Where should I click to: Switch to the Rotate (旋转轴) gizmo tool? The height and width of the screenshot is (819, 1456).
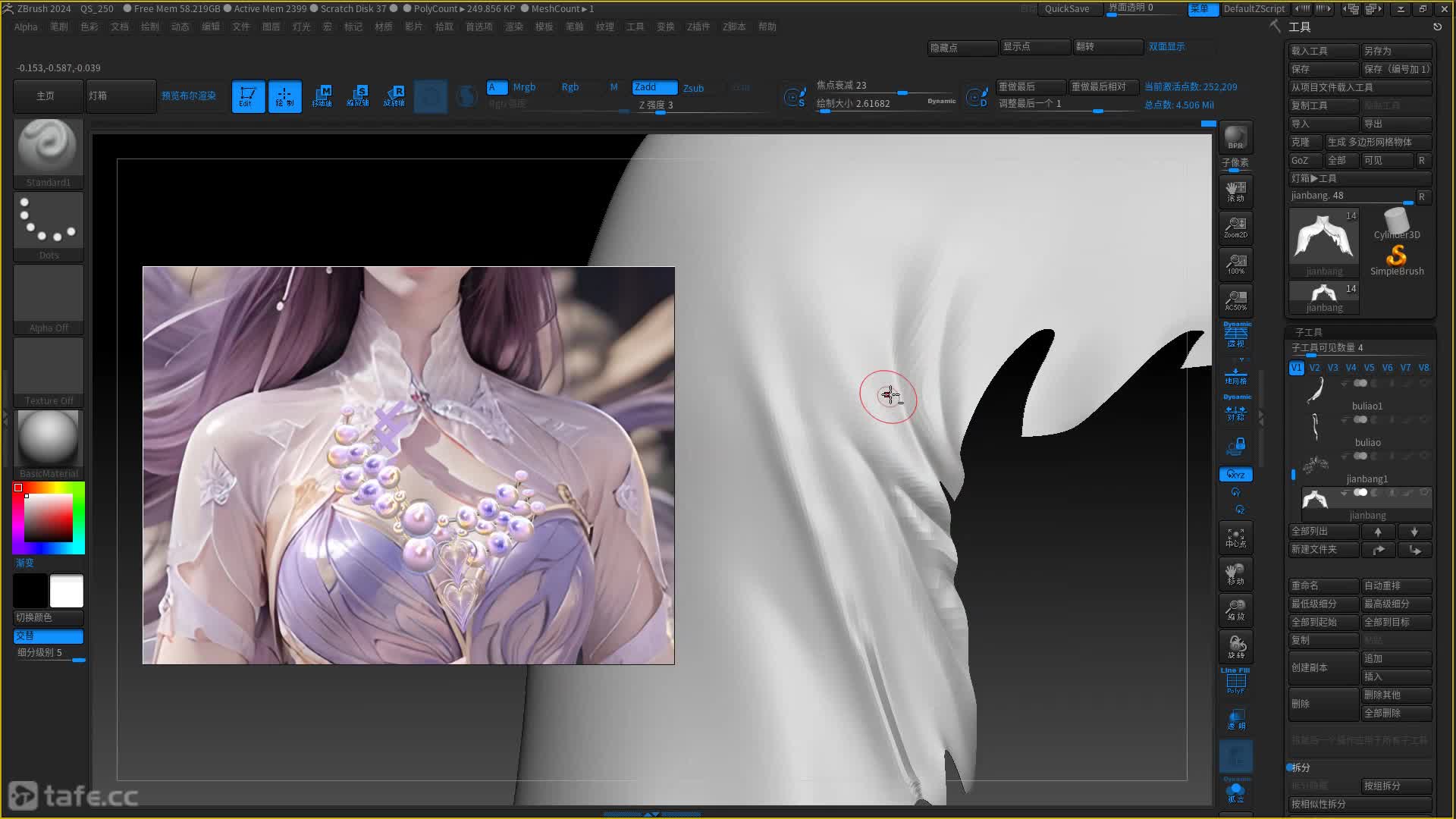point(394,96)
